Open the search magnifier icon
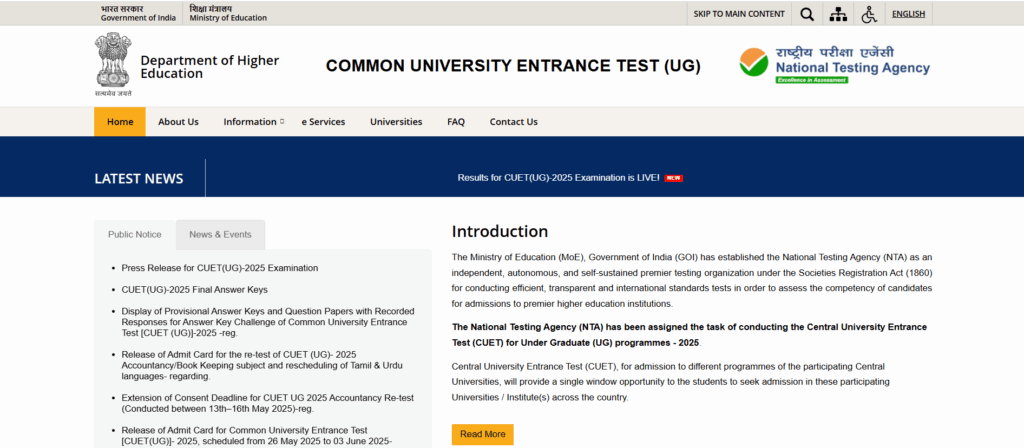 [x=807, y=14]
